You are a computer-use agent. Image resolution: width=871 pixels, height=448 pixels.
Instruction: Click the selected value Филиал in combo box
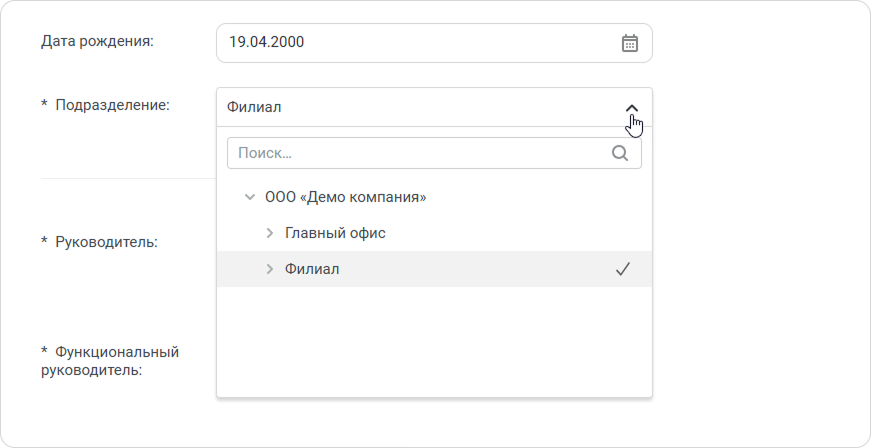coord(254,107)
